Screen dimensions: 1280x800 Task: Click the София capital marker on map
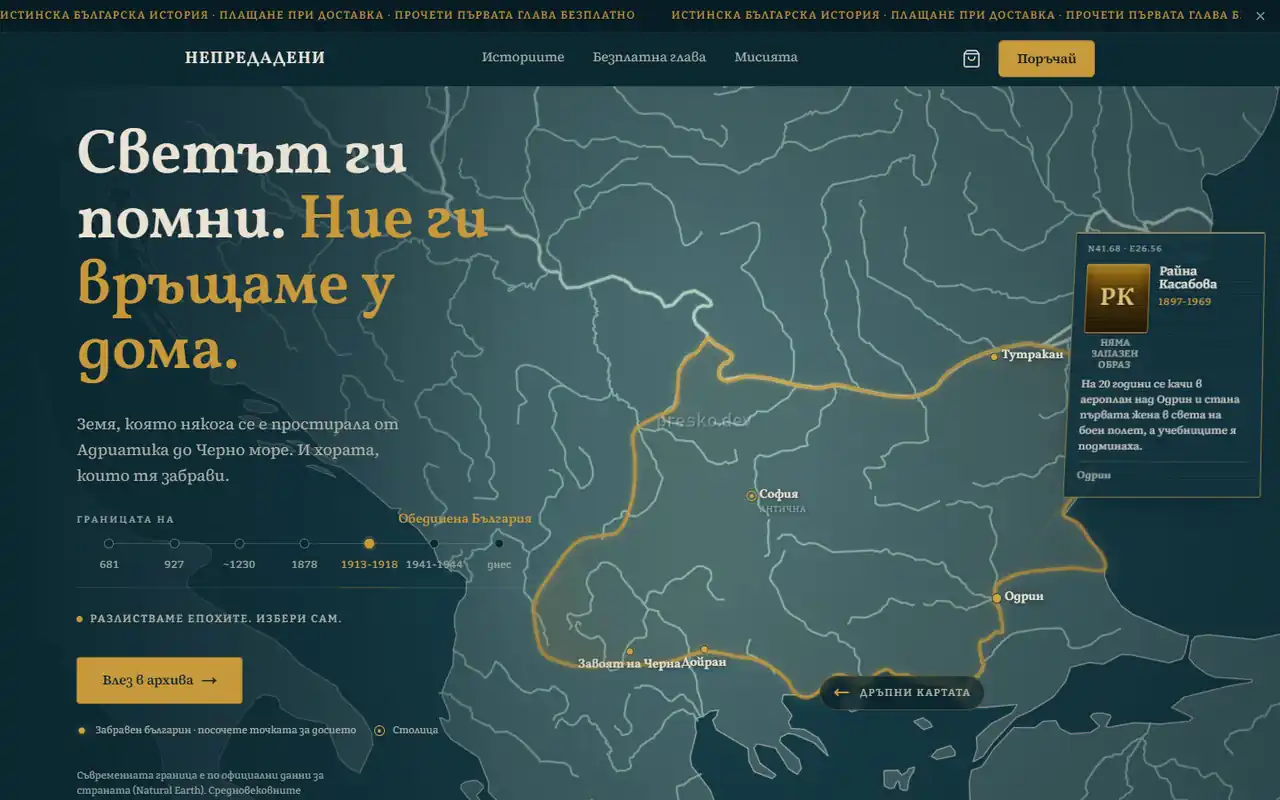coord(751,495)
